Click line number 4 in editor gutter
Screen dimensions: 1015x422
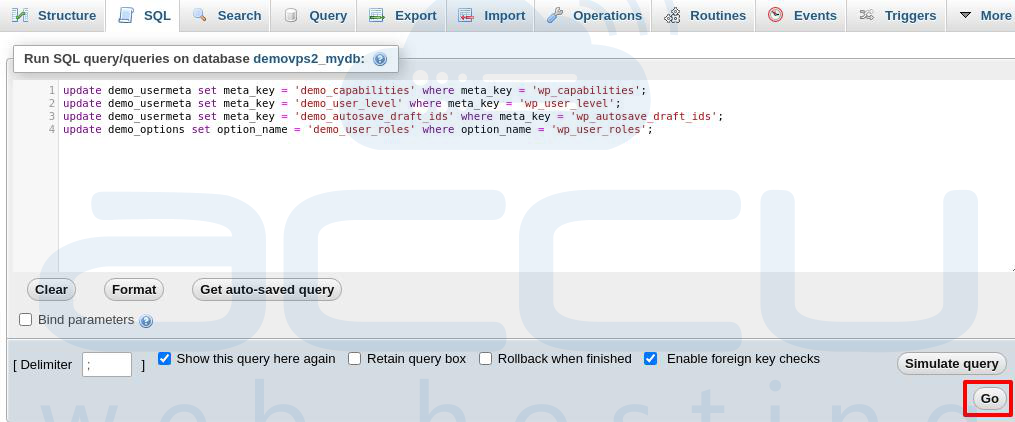(x=52, y=129)
